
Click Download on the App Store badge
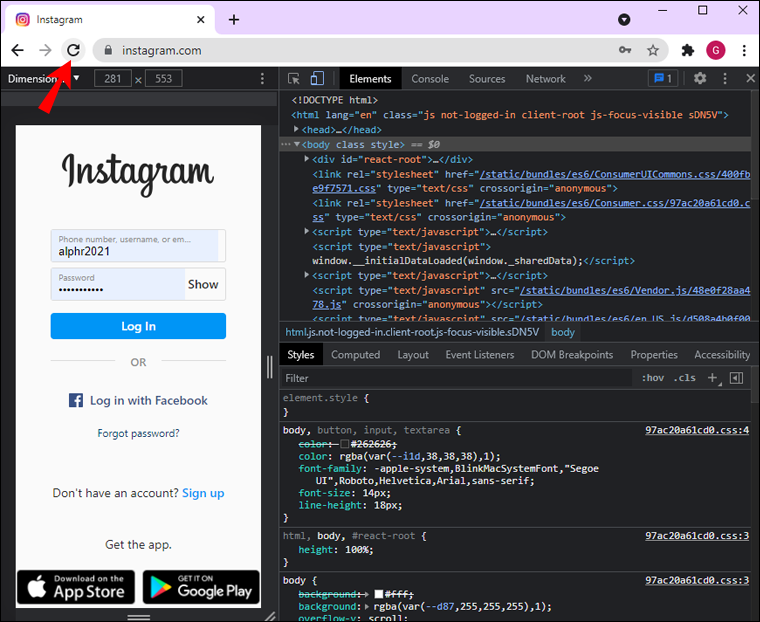click(76, 587)
